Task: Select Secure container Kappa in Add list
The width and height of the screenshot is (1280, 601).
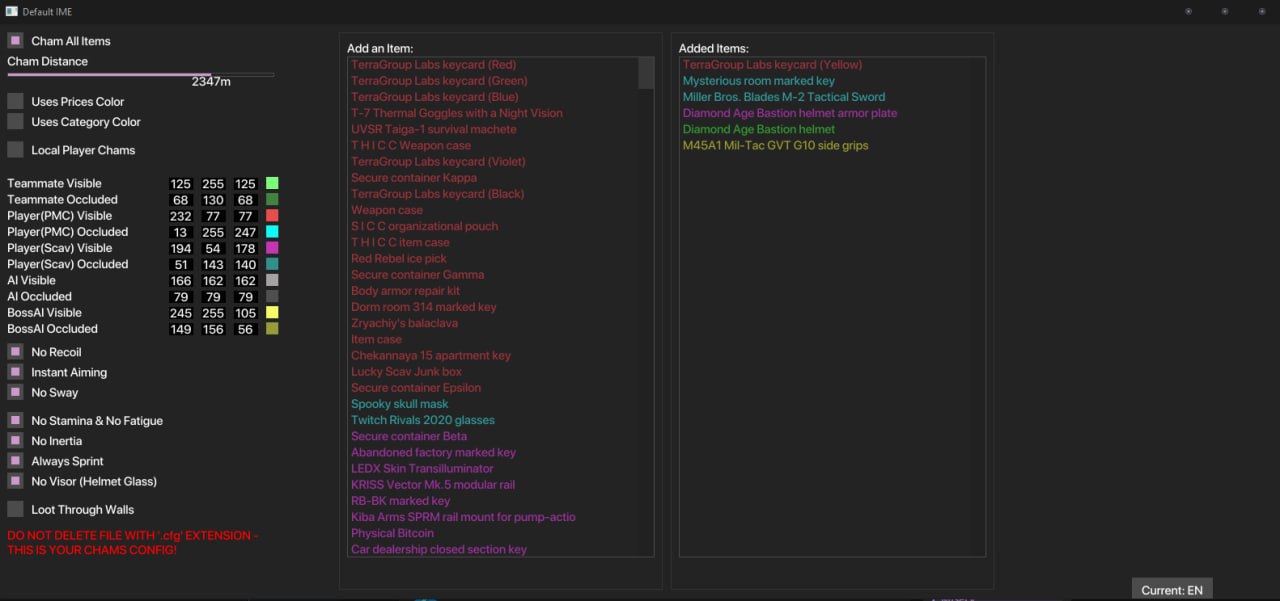Action: (413, 178)
